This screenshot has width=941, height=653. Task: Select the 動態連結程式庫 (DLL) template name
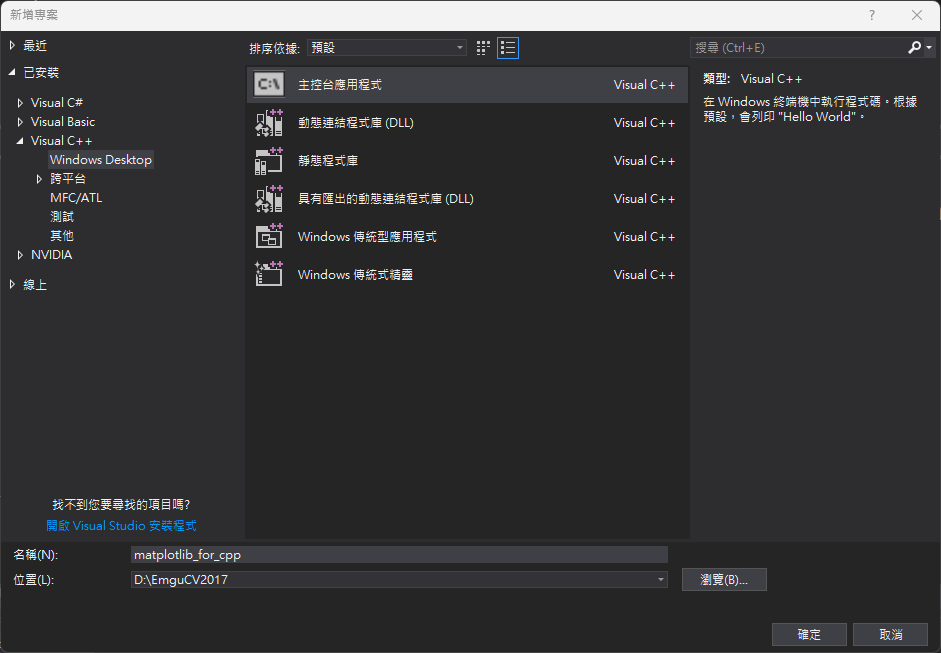click(x=356, y=122)
